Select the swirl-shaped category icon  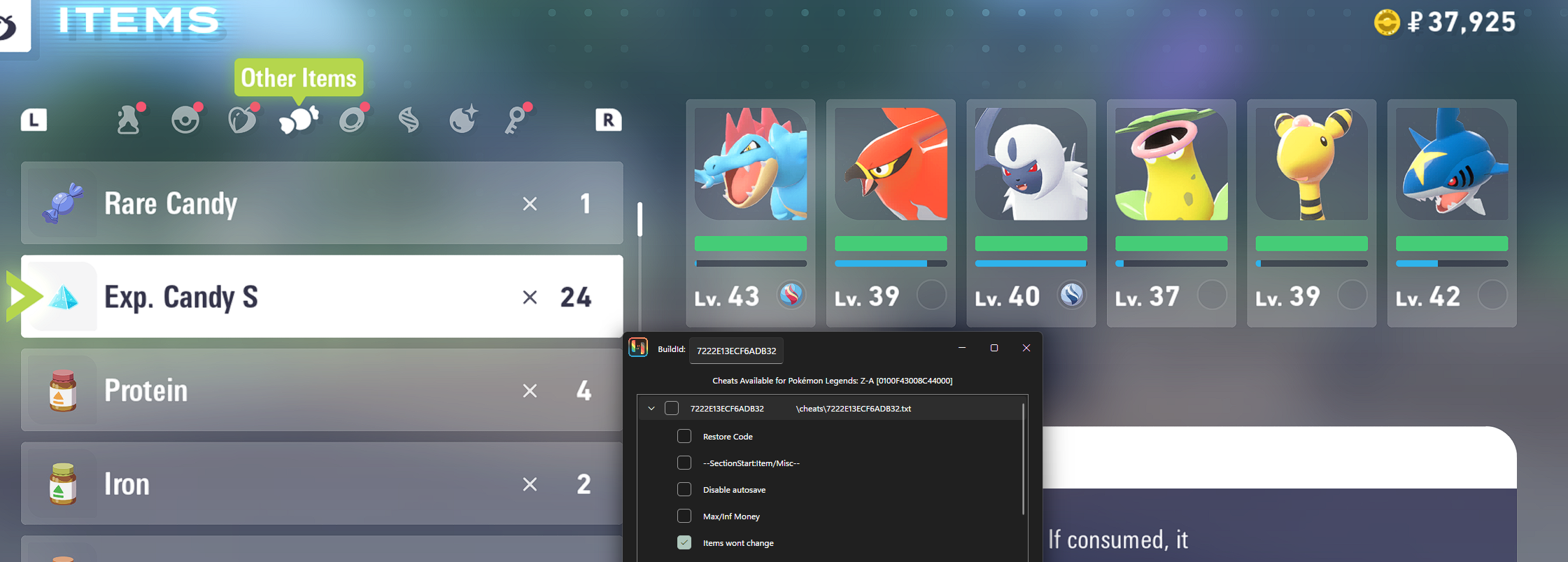(409, 120)
